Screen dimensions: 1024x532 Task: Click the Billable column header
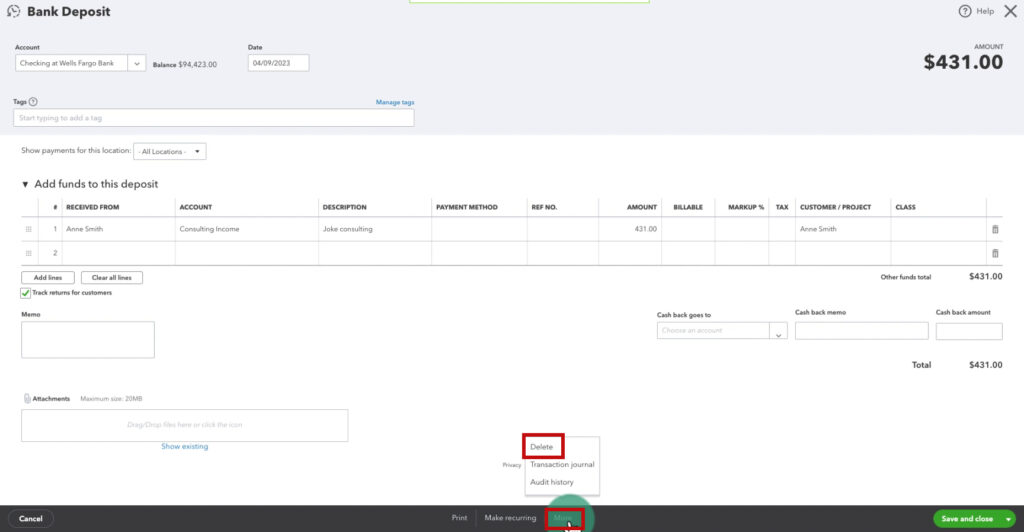(688, 207)
